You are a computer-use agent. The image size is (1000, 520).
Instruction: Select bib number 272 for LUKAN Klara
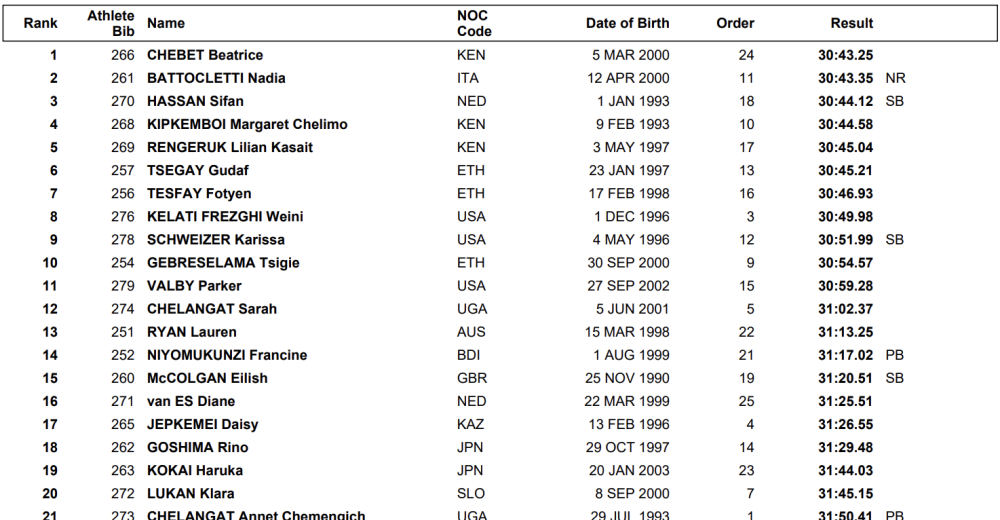[122, 493]
